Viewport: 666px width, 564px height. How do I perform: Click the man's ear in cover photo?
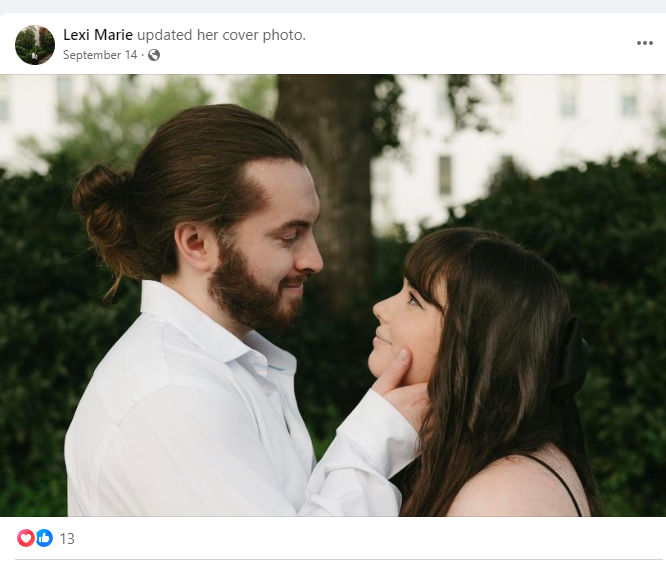tap(193, 248)
